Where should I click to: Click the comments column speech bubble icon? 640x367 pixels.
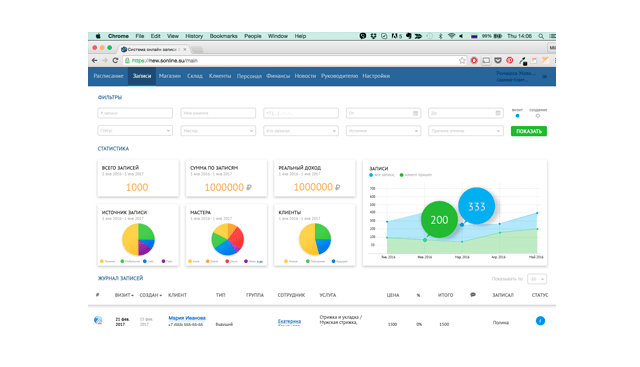tap(473, 295)
